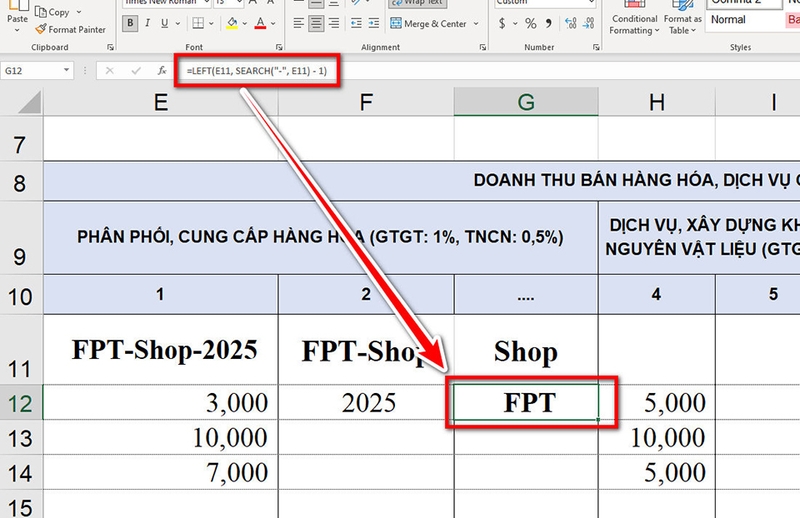Screen dimensions: 800x518
Task: Select the Comma 2 cell style
Action: click(x=744, y=3)
